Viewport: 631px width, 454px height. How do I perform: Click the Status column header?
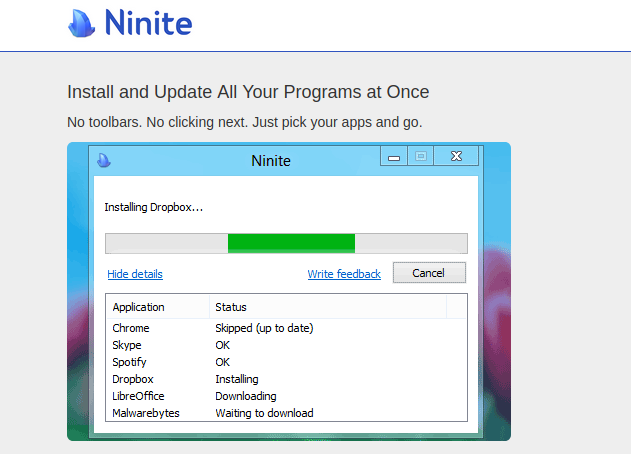coord(328,307)
